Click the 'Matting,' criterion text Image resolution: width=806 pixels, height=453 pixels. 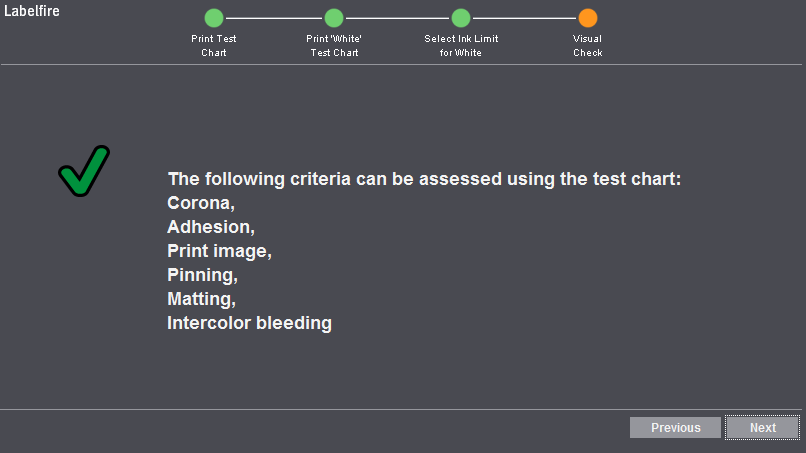(x=202, y=299)
